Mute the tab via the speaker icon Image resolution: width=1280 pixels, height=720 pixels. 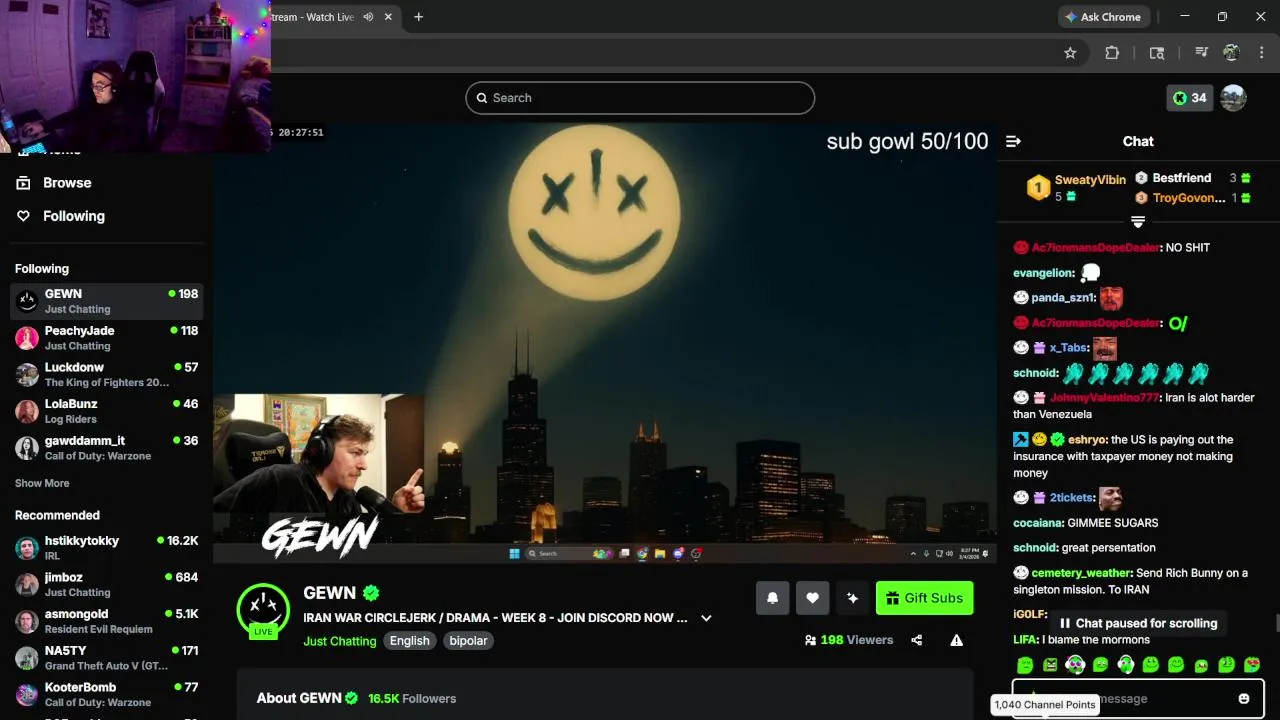coord(368,17)
